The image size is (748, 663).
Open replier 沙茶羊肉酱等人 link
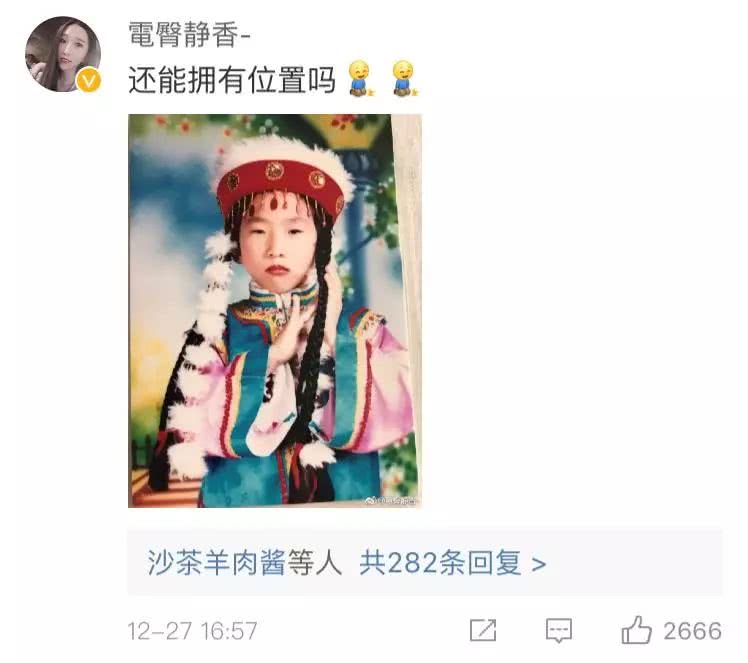point(245,563)
